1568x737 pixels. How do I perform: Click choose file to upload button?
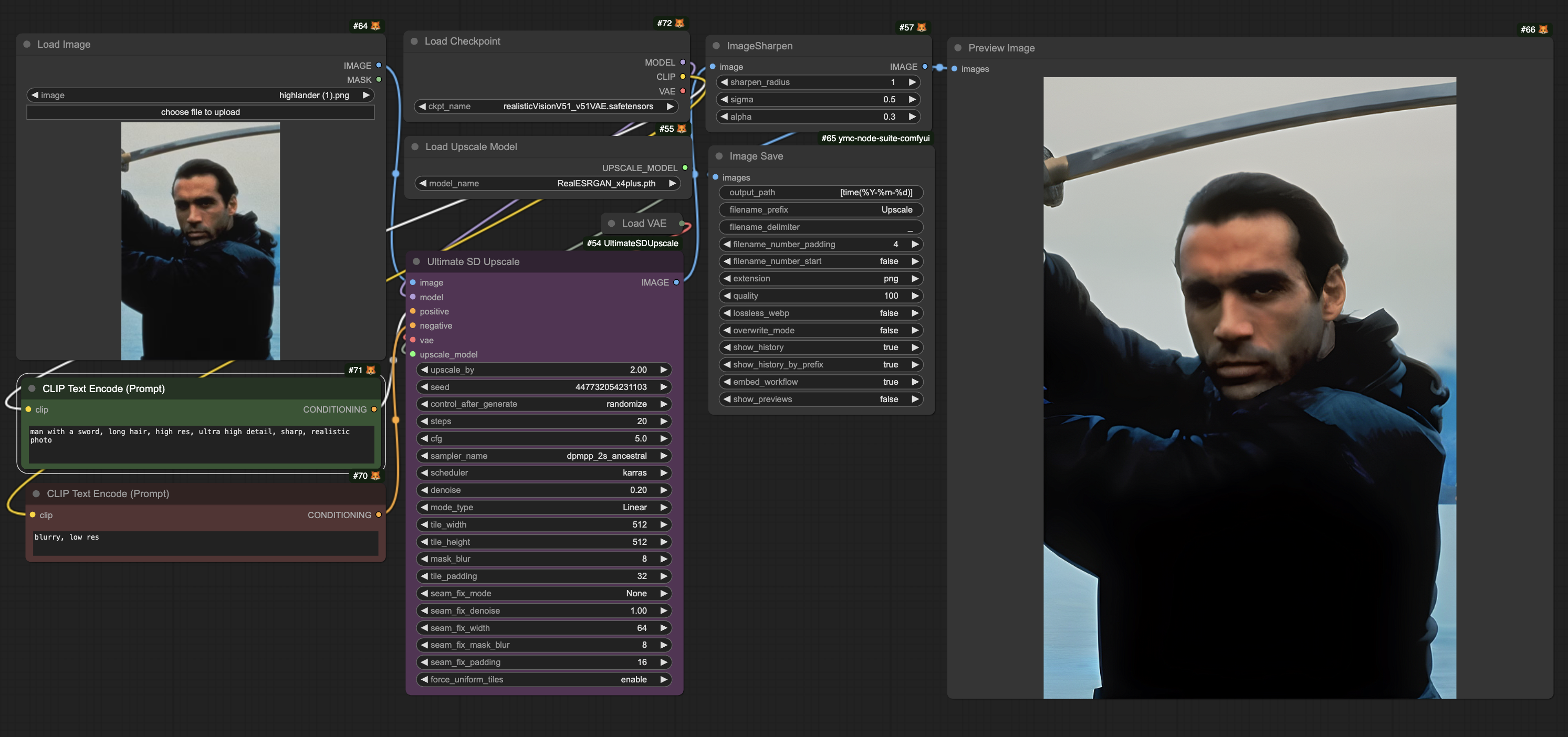coord(200,112)
